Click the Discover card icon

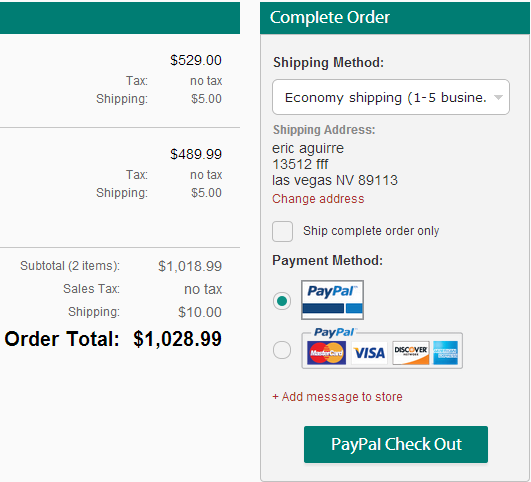click(x=411, y=353)
